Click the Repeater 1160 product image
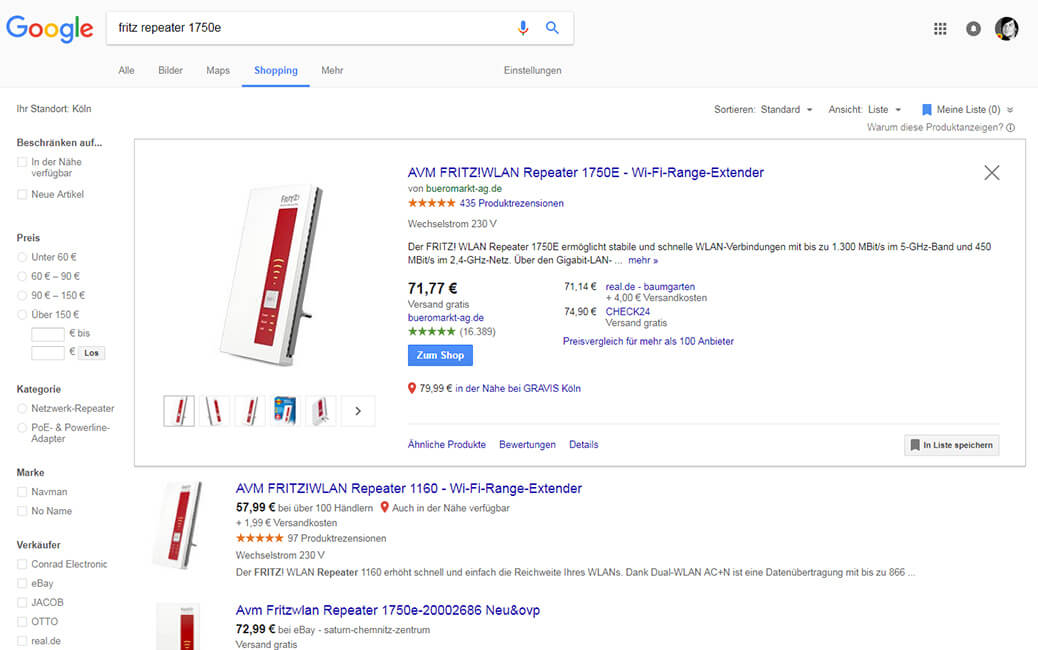 point(177,526)
